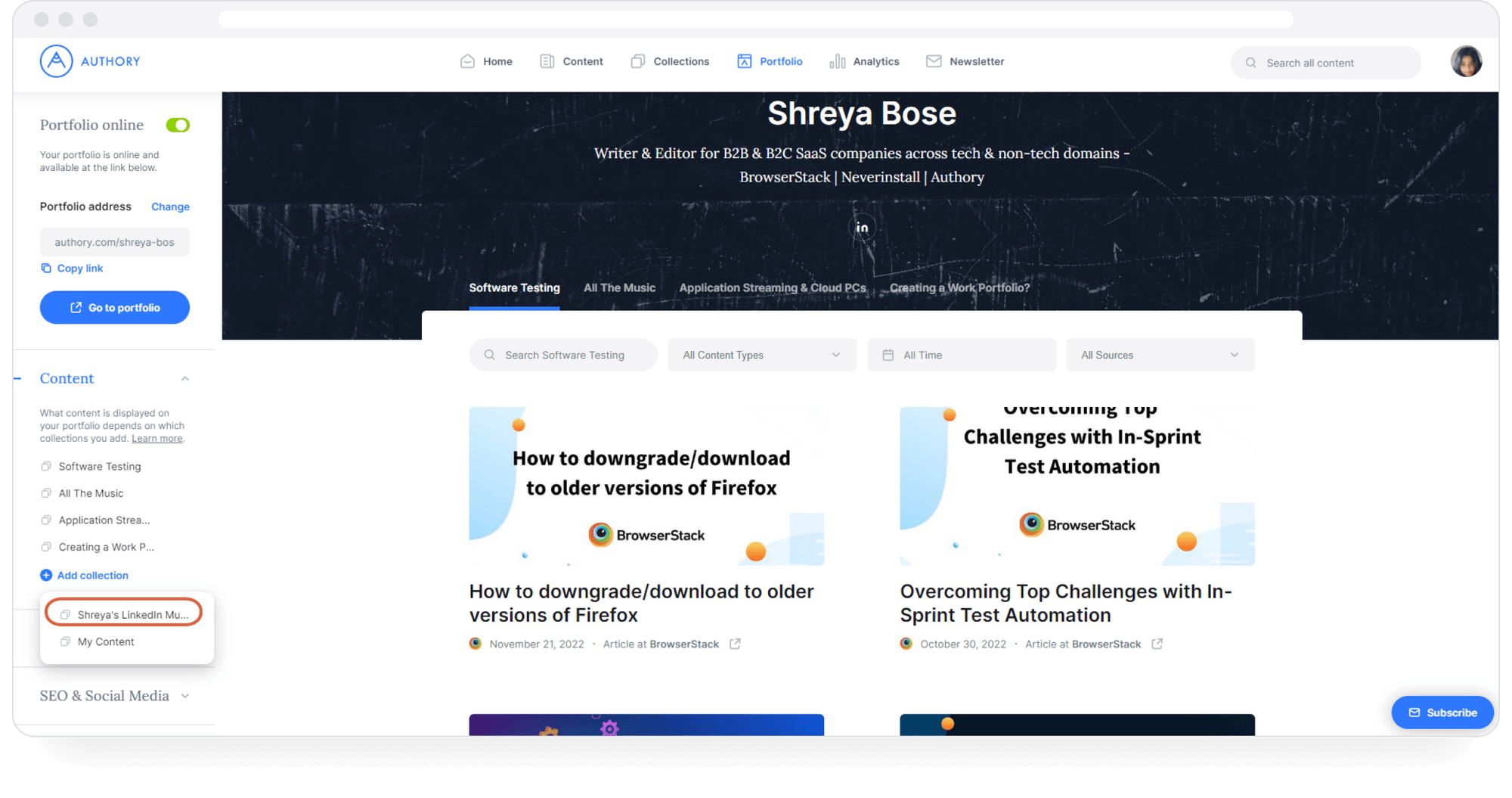Open the All Sources dropdown
The height and width of the screenshot is (798, 1512).
1160,356
